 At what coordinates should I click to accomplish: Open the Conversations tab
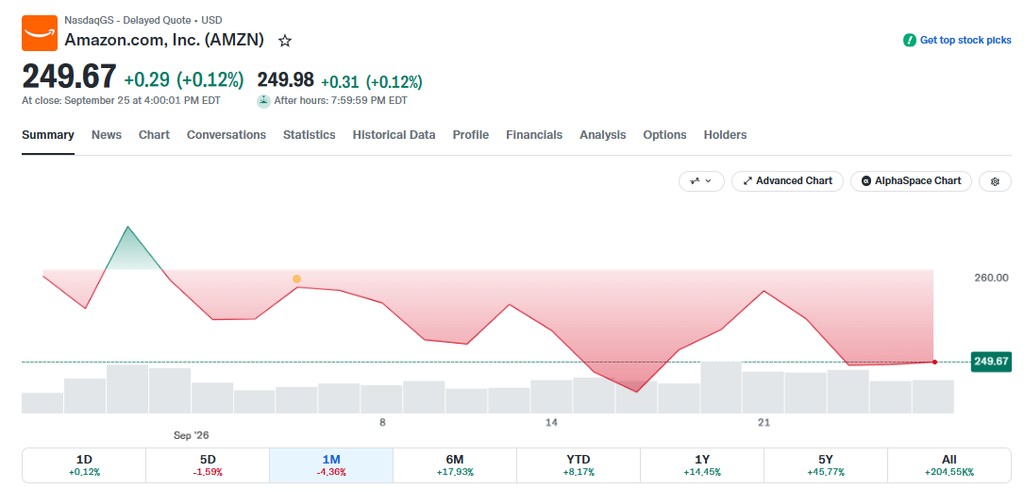227,135
